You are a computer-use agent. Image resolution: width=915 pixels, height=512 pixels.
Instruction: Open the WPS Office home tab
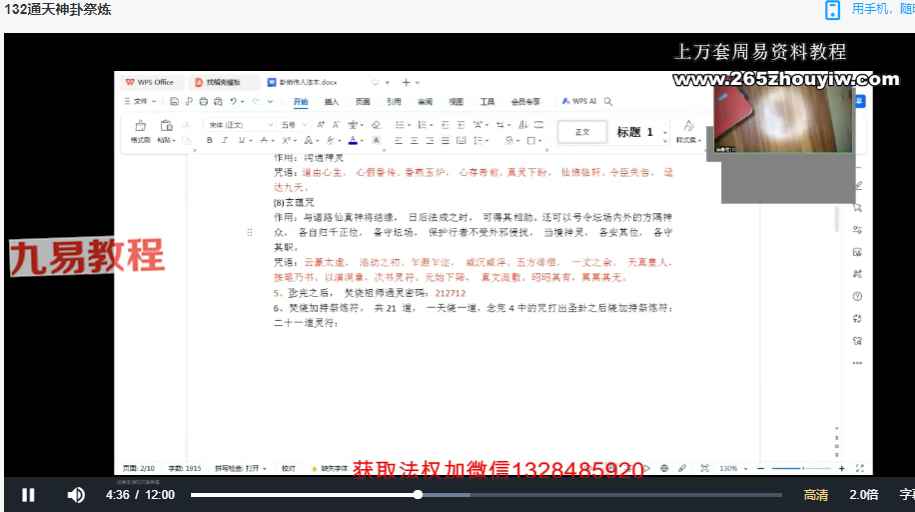click(x=151, y=82)
